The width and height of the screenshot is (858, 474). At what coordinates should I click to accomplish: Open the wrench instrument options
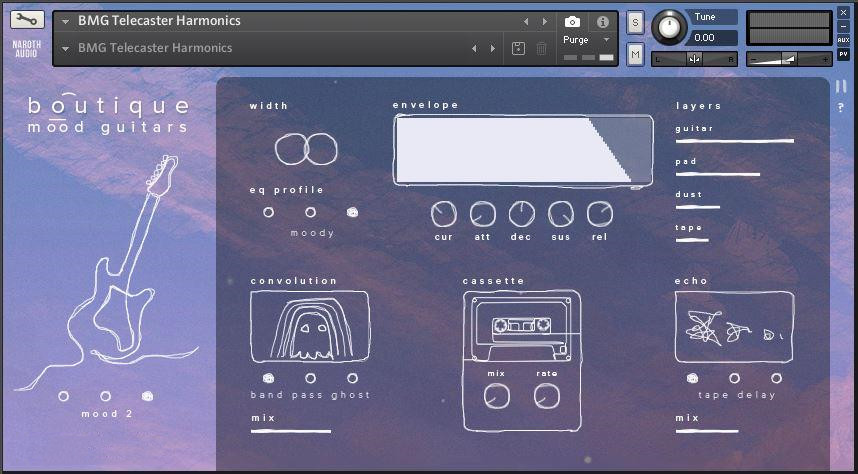[x=27, y=20]
